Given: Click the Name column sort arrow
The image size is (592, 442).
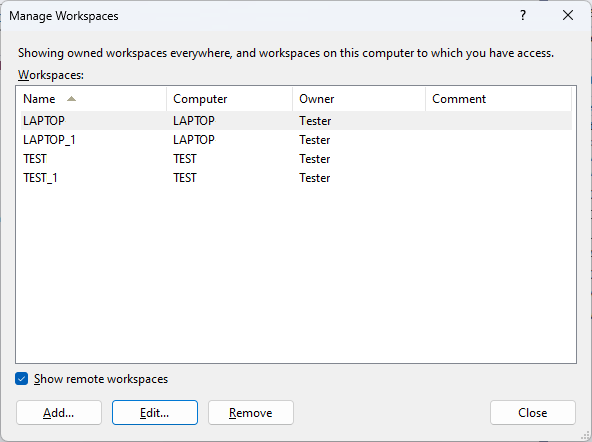Looking at the screenshot, I should [x=71, y=99].
